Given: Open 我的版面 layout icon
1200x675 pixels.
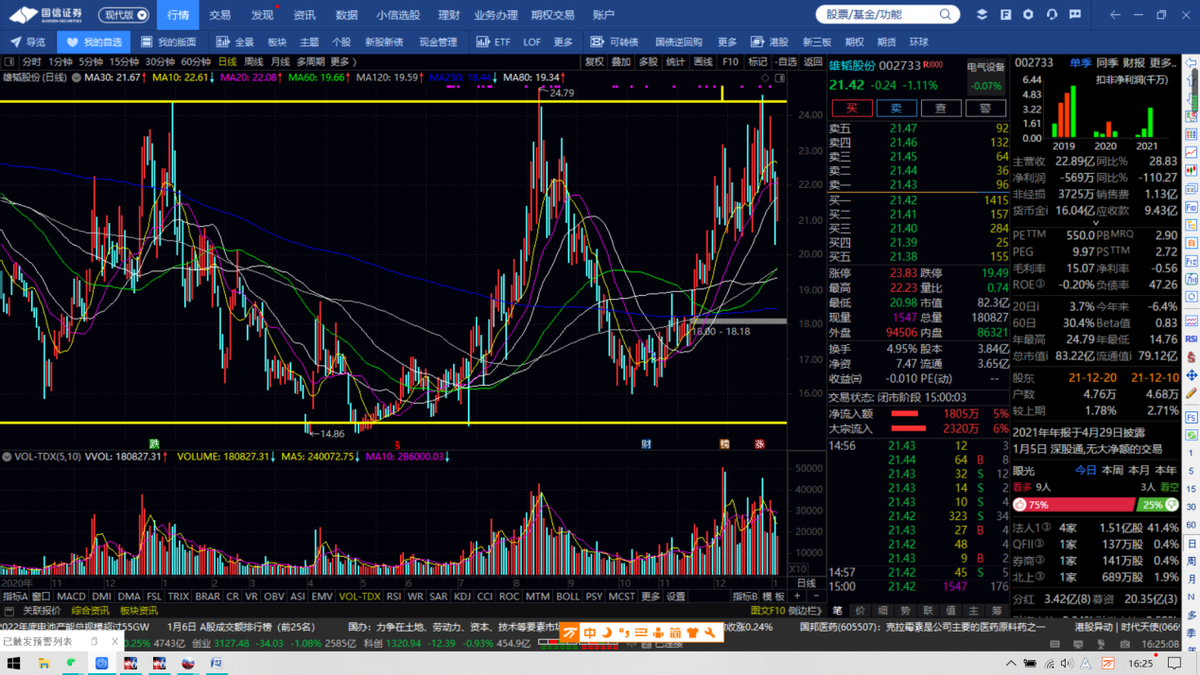Looking at the screenshot, I should tap(146, 42).
